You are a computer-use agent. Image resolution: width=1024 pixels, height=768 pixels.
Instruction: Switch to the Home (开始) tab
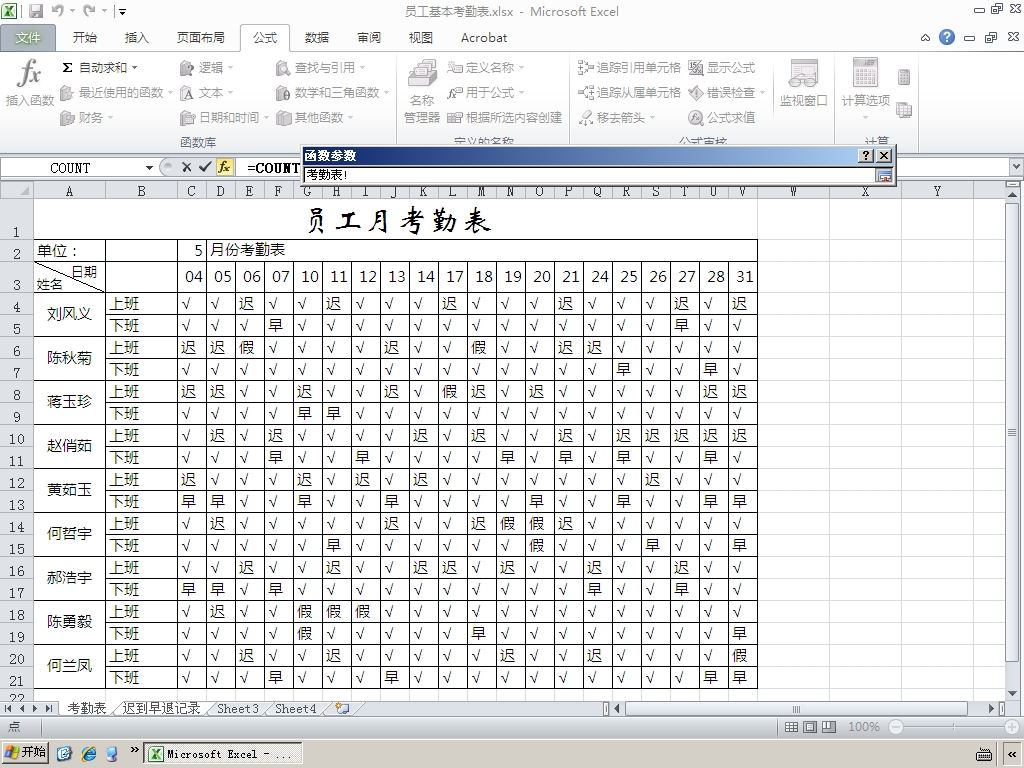pyautogui.click(x=84, y=38)
